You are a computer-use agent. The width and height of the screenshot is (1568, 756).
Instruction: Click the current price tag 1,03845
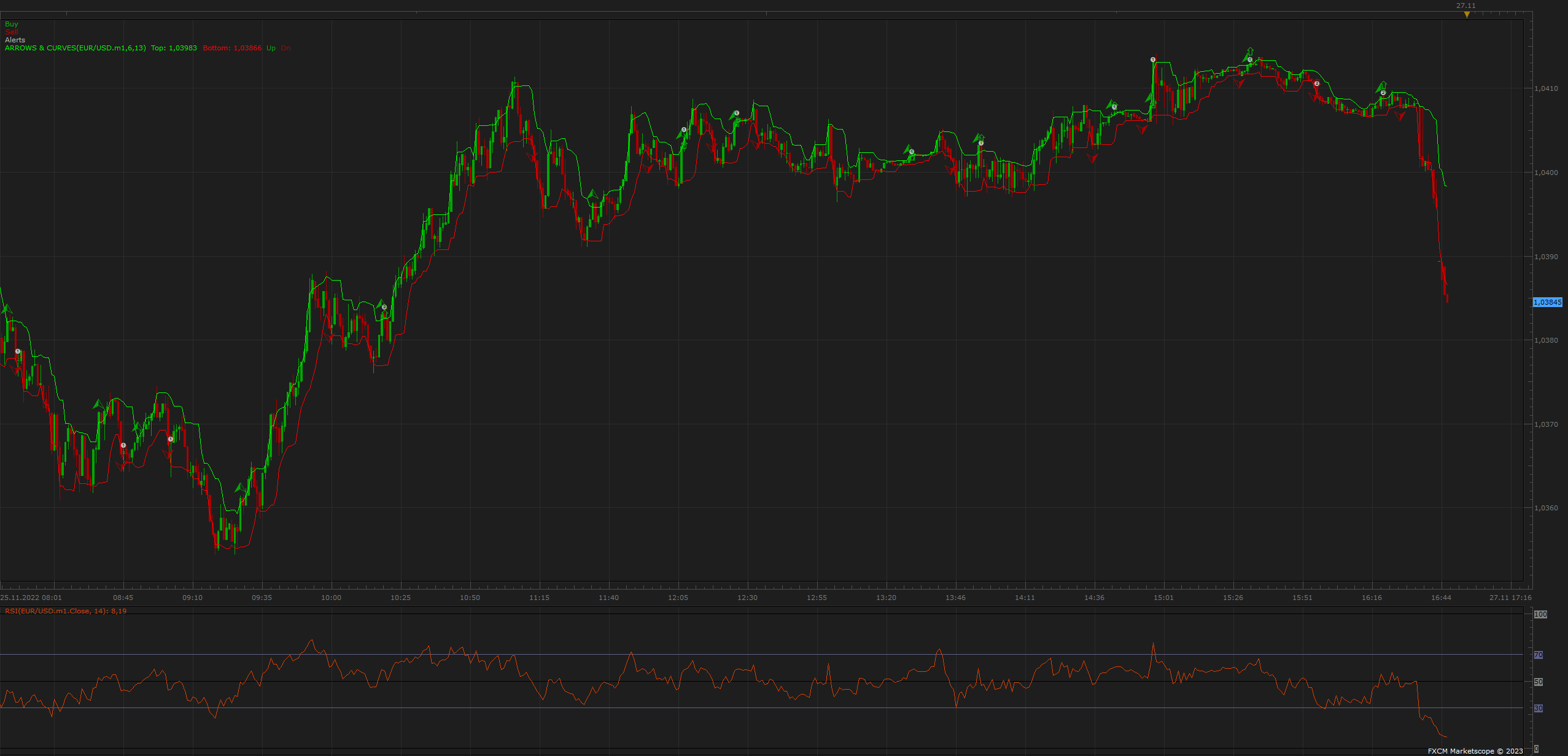point(1548,302)
